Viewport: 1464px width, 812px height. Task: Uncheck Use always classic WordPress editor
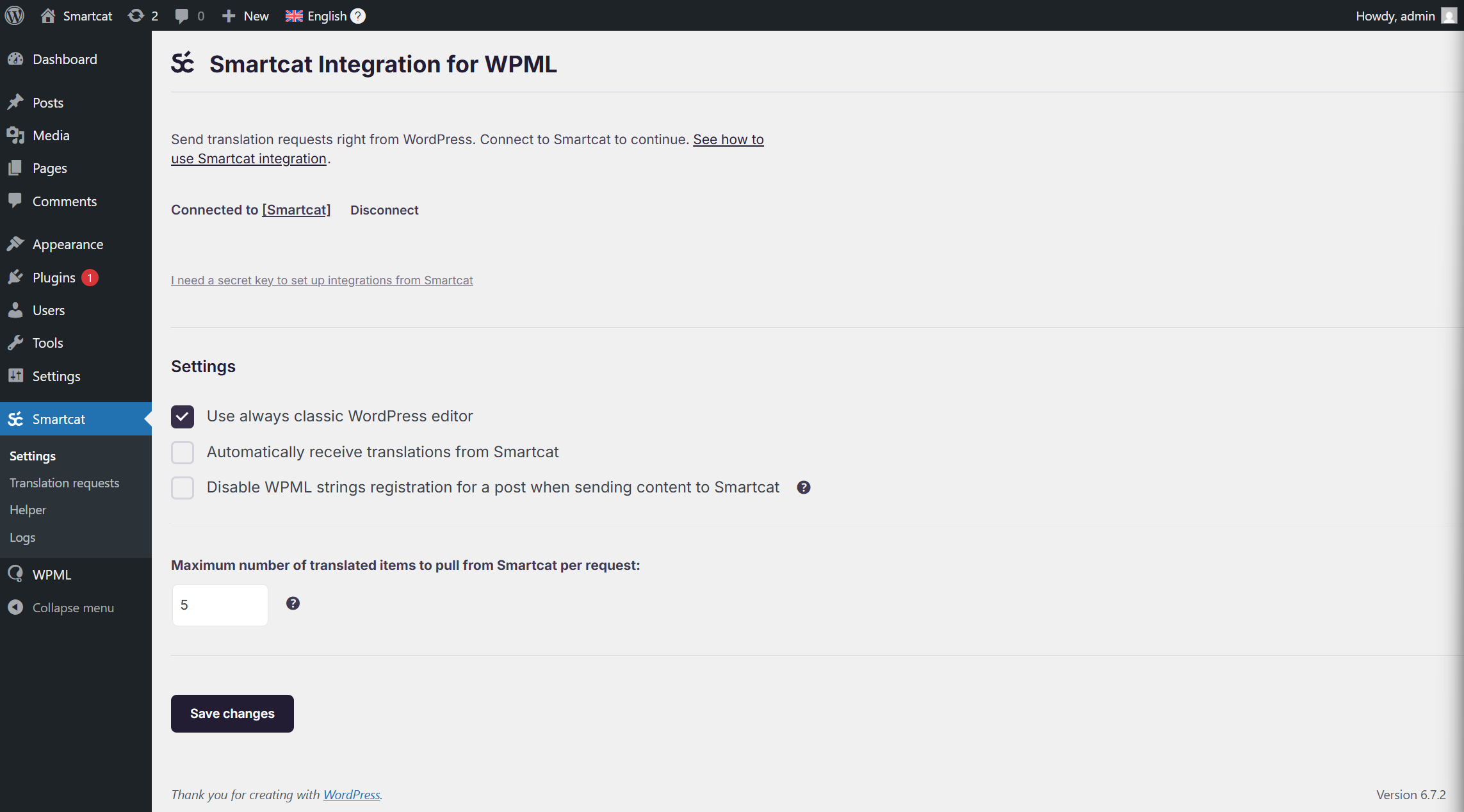point(183,416)
